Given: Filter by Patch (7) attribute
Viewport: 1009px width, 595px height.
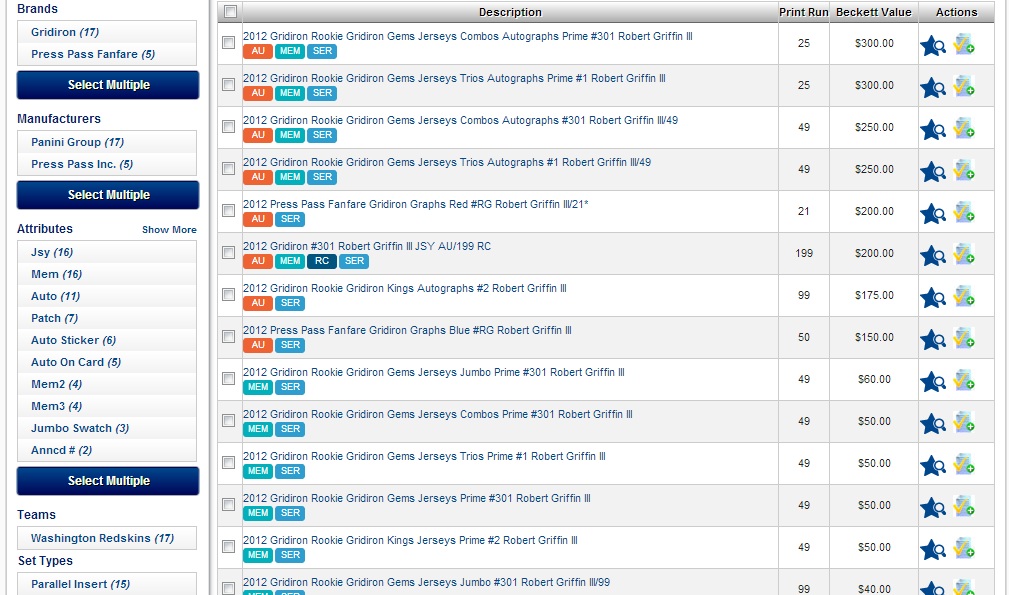Looking at the screenshot, I should click(x=55, y=318).
